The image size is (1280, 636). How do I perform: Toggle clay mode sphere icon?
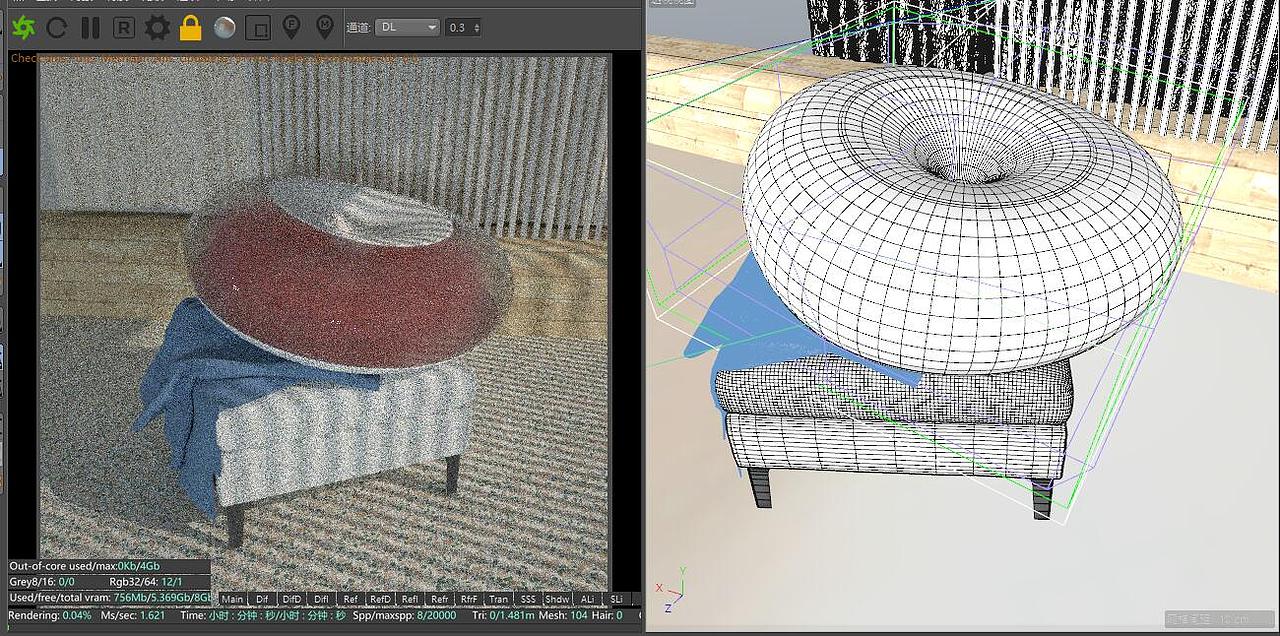click(224, 28)
